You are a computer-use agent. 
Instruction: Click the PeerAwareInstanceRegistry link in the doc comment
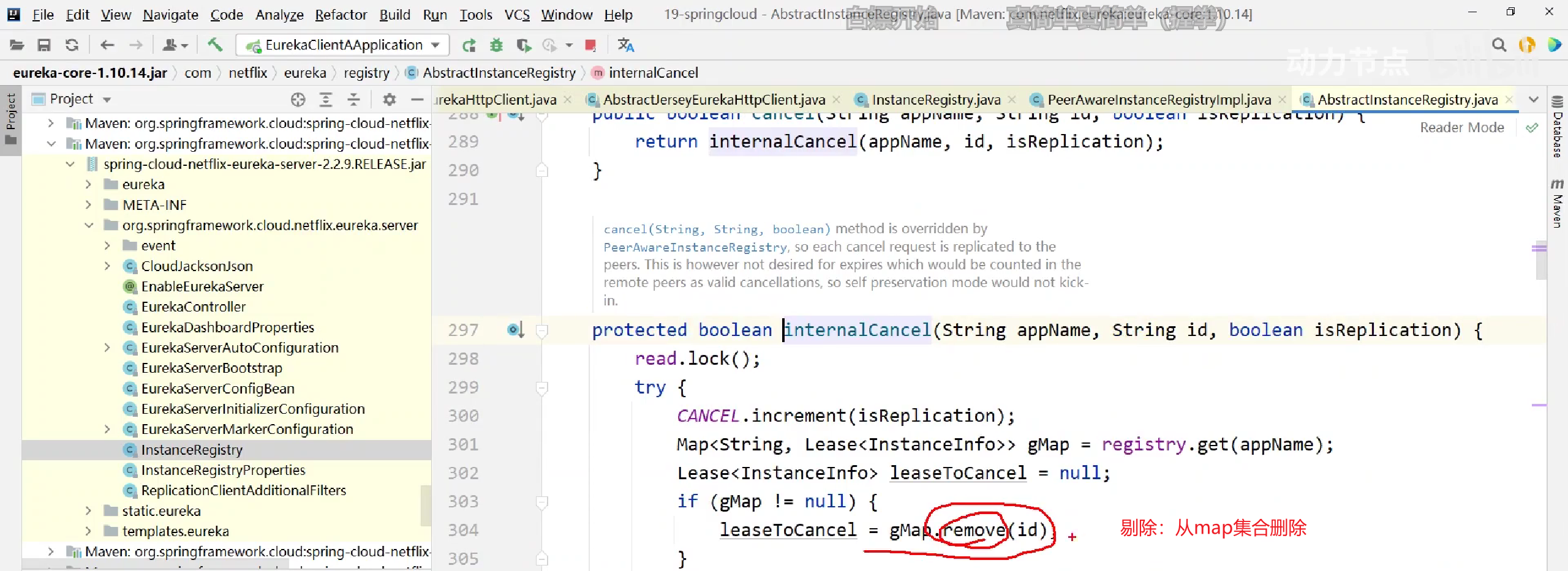pyautogui.click(x=695, y=247)
